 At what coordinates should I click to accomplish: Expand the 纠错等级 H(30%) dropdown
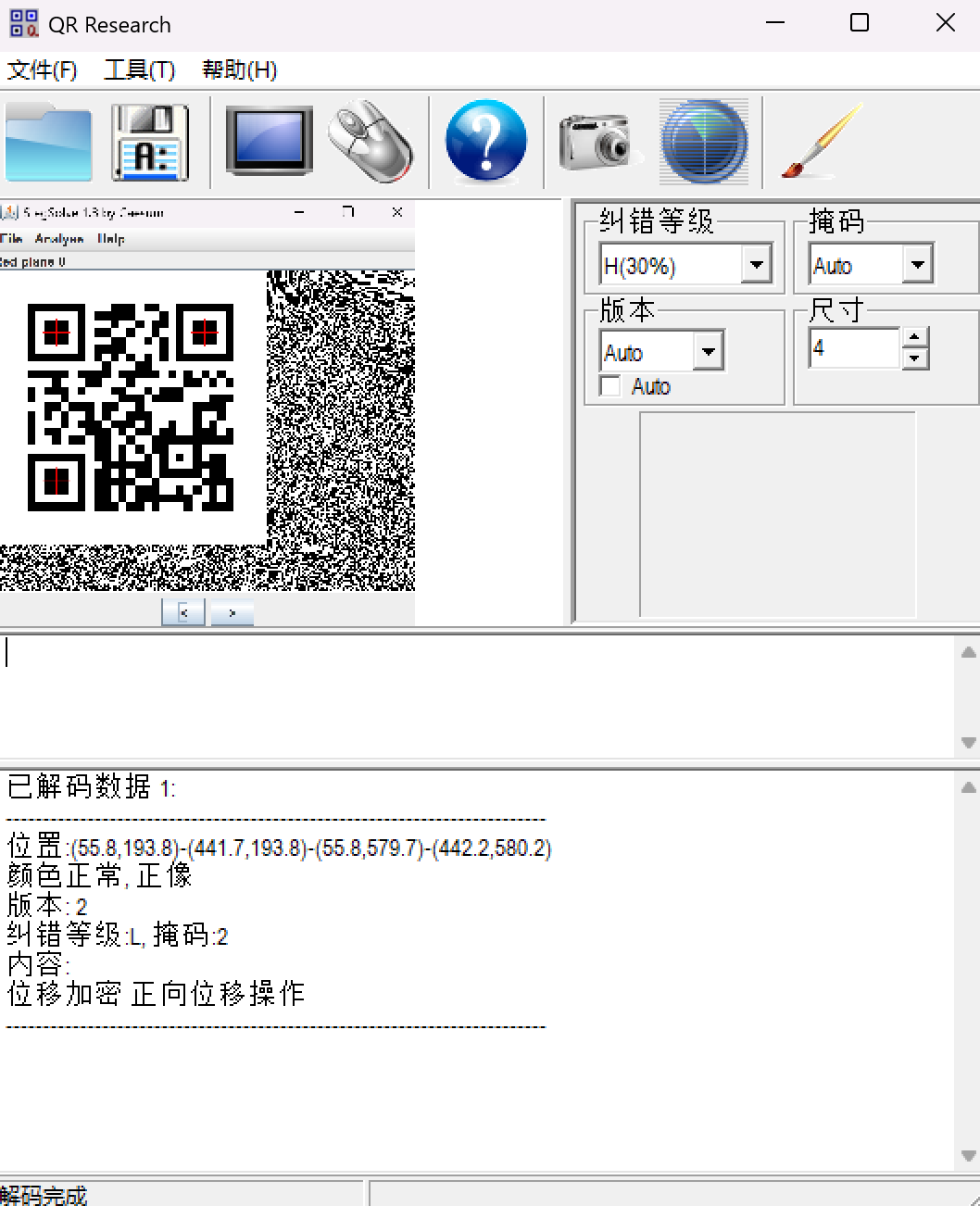(x=756, y=265)
